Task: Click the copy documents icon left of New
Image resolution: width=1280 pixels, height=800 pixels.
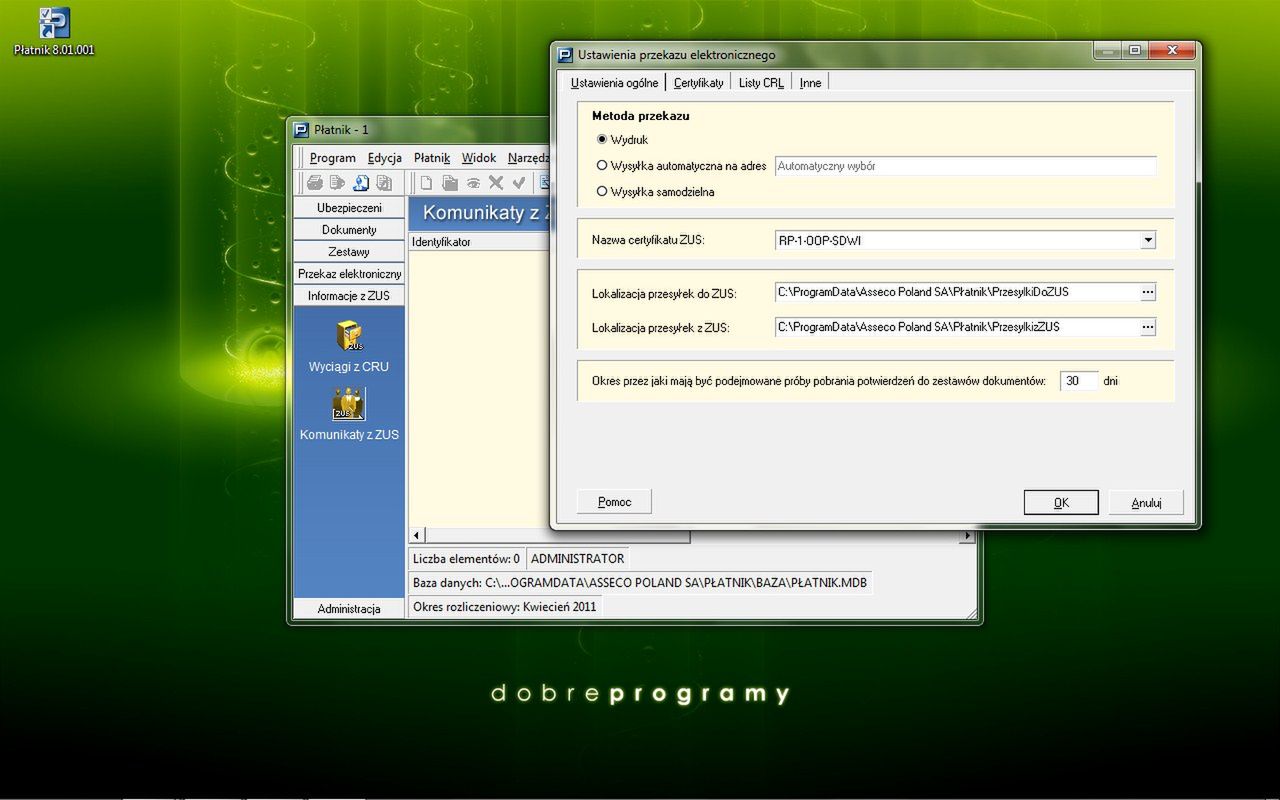Action: click(383, 183)
